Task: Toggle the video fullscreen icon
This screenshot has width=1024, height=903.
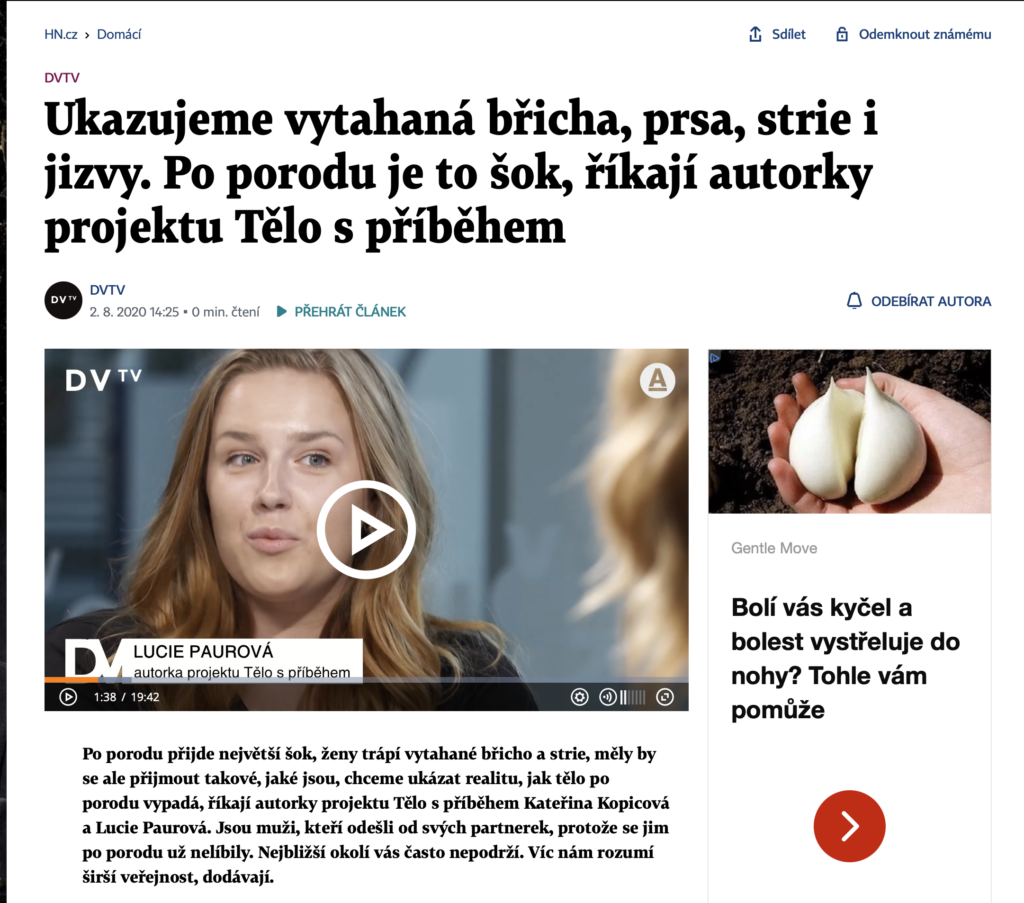Action: pyautogui.click(x=665, y=697)
